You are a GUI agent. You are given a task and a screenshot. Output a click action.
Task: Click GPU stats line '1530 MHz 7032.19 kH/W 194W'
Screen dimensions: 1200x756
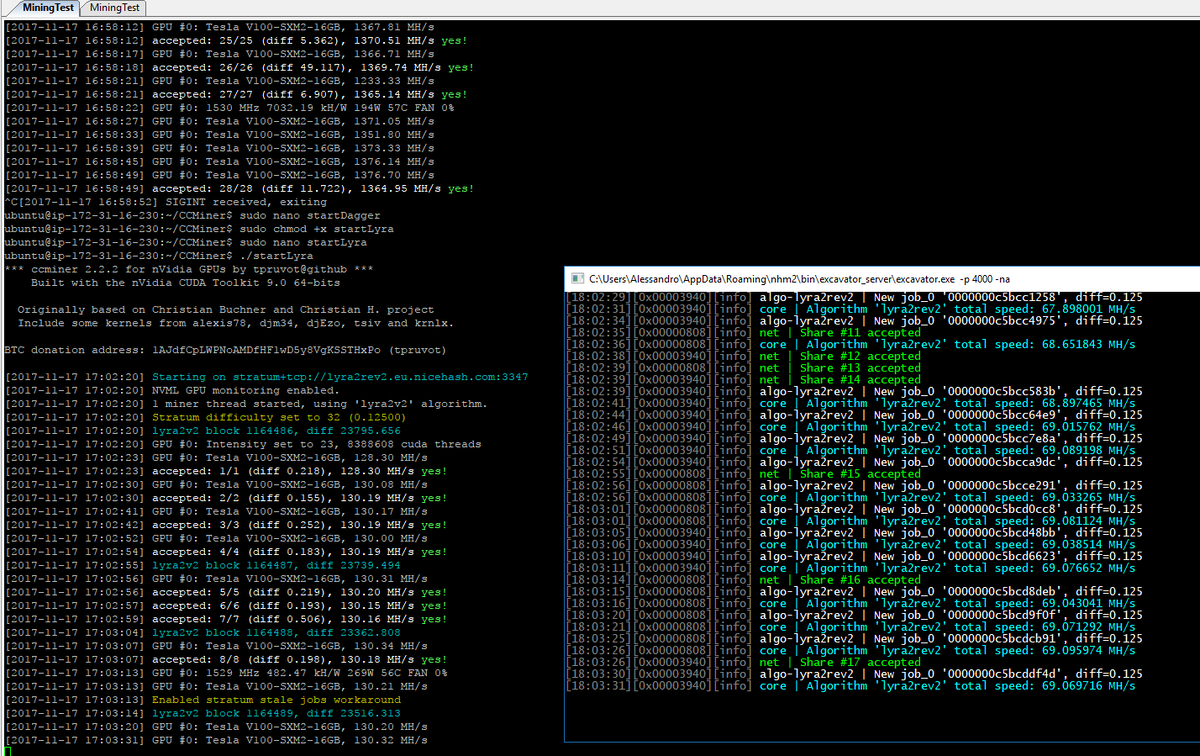point(229,107)
